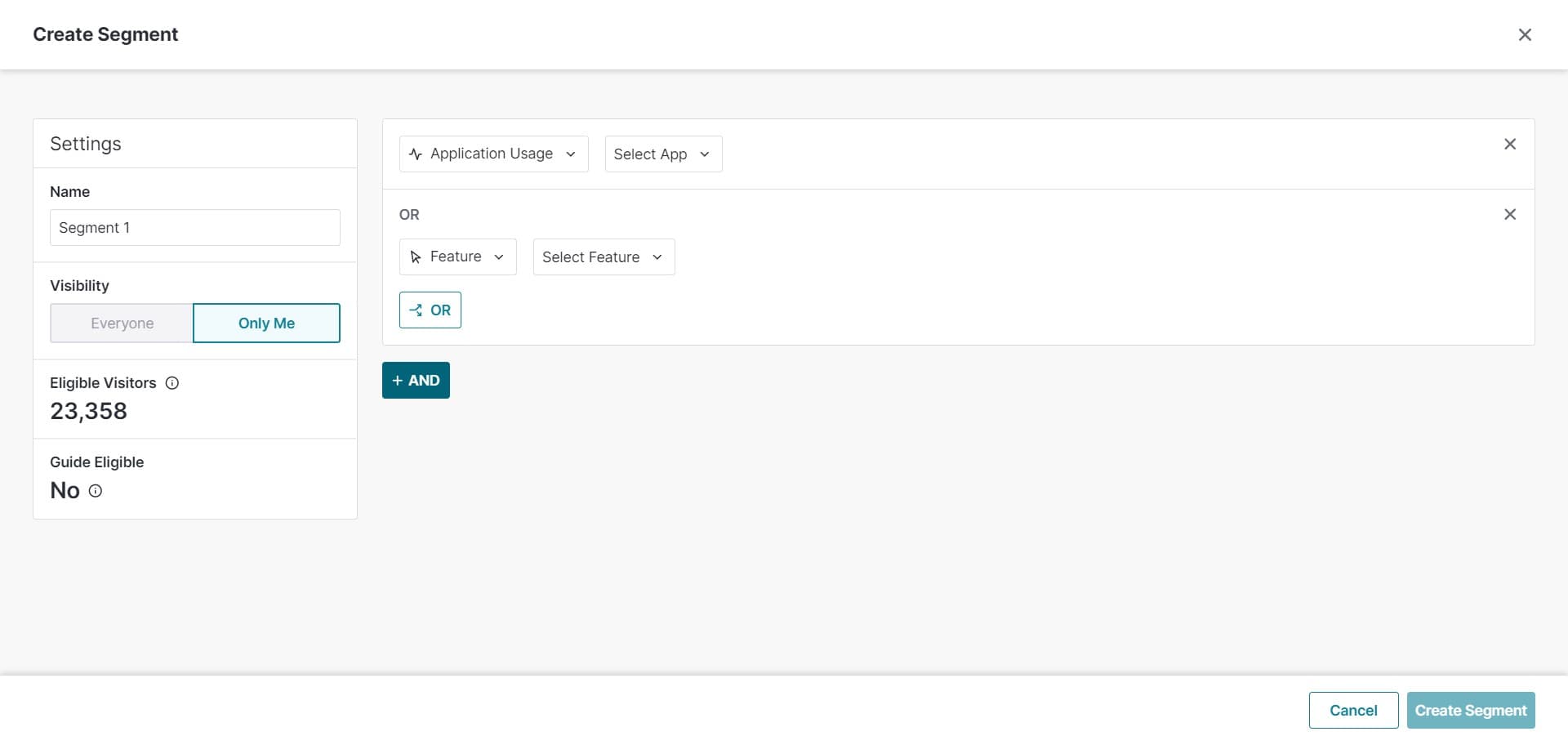Image resolution: width=1568 pixels, height=745 pixels.
Task: Expand the Select App dropdown
Action: point(662,154)
